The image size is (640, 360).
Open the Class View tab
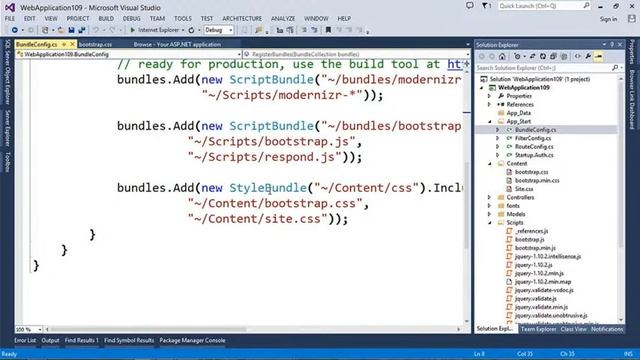pyautogui.click(x=573, y=329)
